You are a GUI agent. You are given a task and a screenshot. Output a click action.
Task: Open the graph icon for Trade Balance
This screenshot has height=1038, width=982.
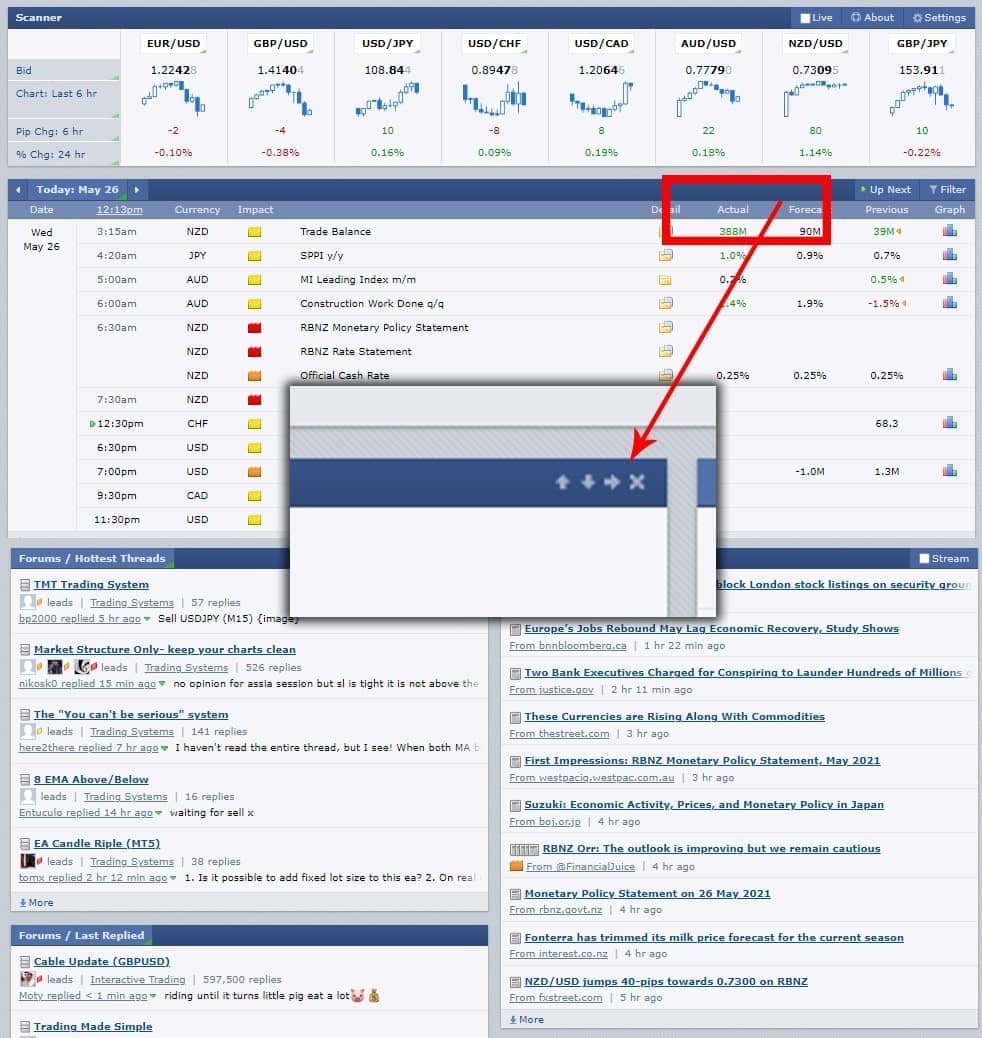[949, 231]
